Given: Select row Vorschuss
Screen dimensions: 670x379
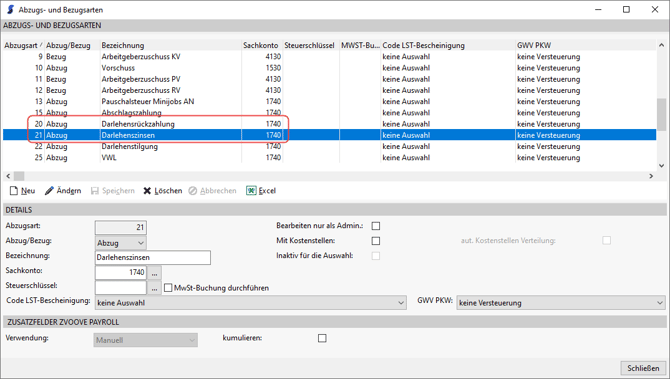Looking at the screenshot, I should pos(329,68).
